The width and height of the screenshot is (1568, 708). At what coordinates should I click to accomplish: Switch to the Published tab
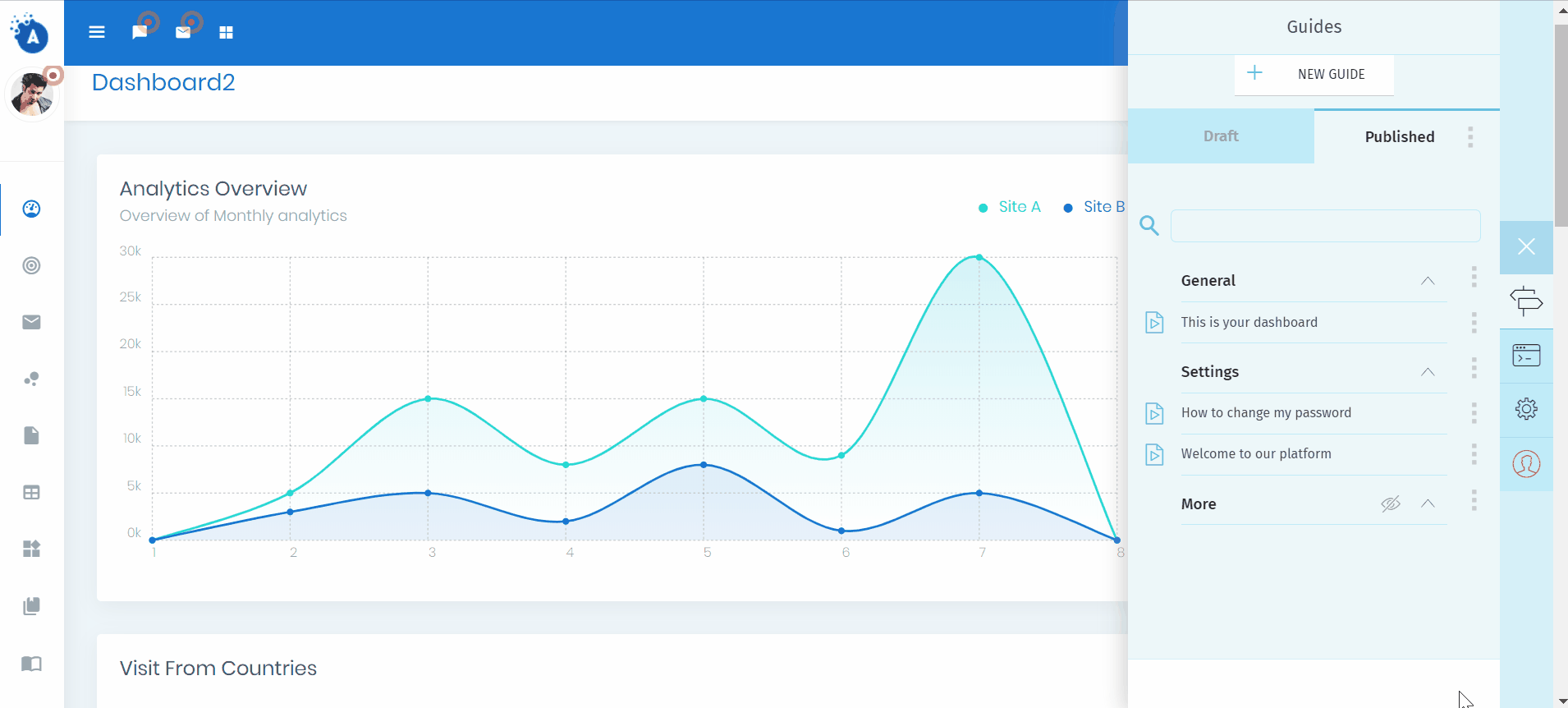tap(1399, 137)
